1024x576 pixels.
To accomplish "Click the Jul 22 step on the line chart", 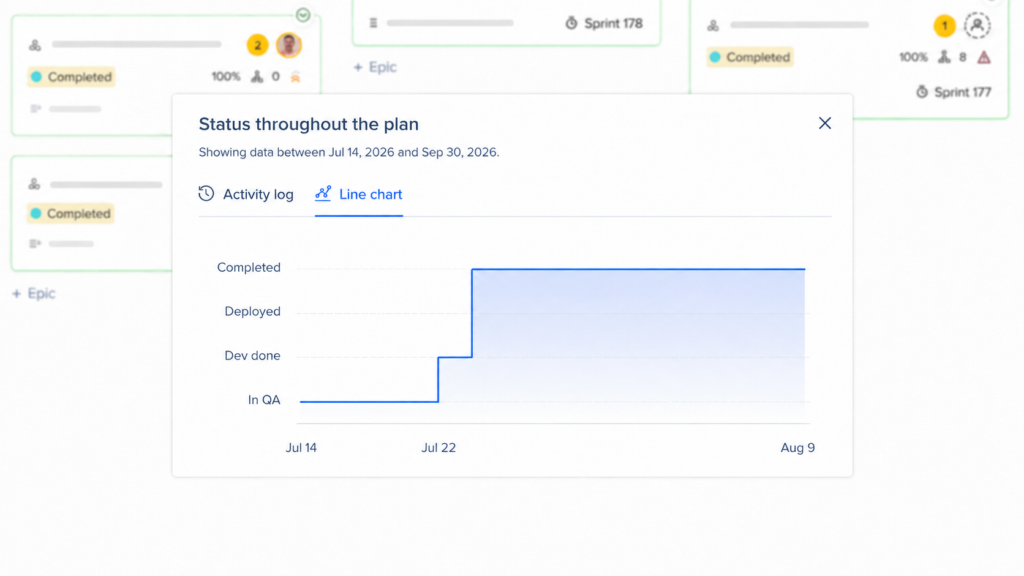I will click(438, 379).
